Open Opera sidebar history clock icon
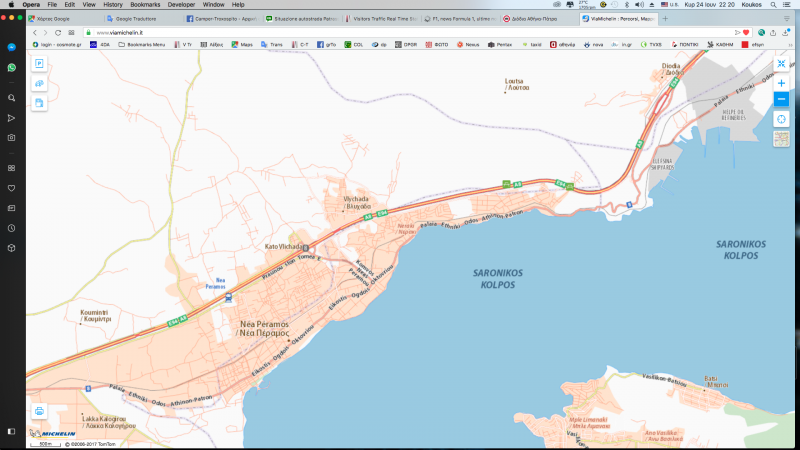The width and height of the screenshot is (800, 450). tap(11, 228)
